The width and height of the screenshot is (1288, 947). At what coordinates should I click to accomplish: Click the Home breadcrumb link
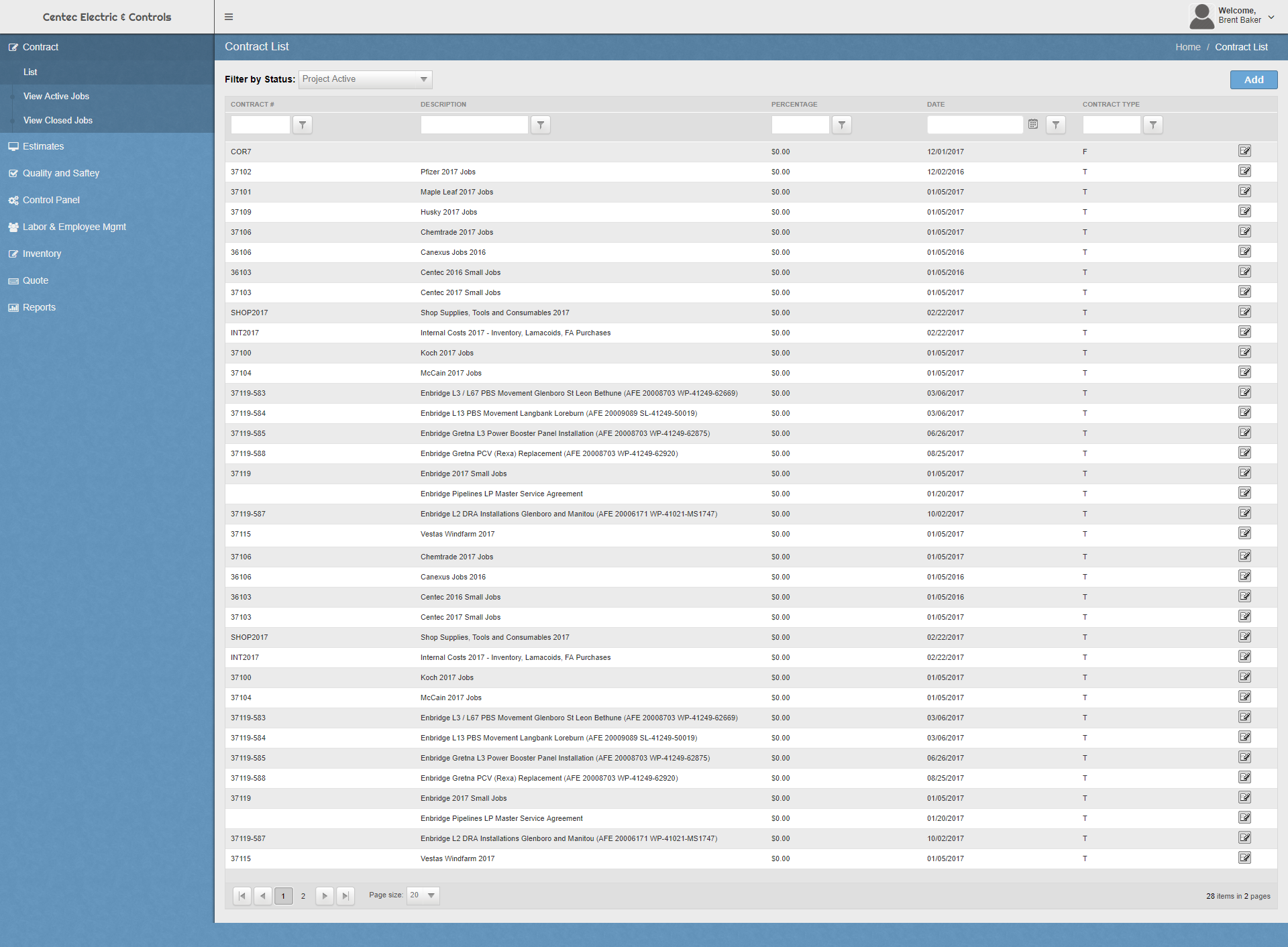tap(1187, 47)
